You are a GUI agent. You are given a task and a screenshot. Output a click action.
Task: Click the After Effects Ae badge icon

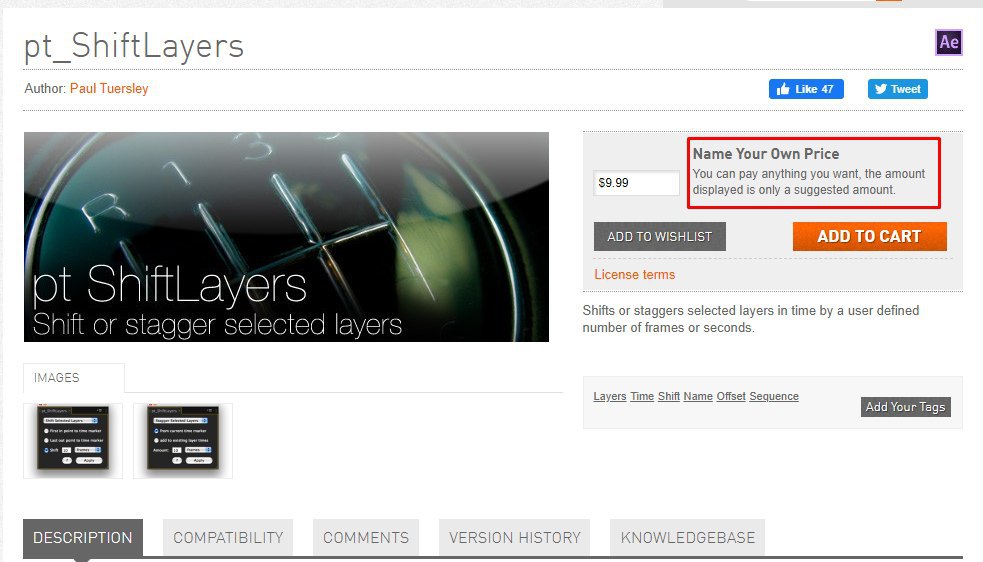[x=949, y=42]
